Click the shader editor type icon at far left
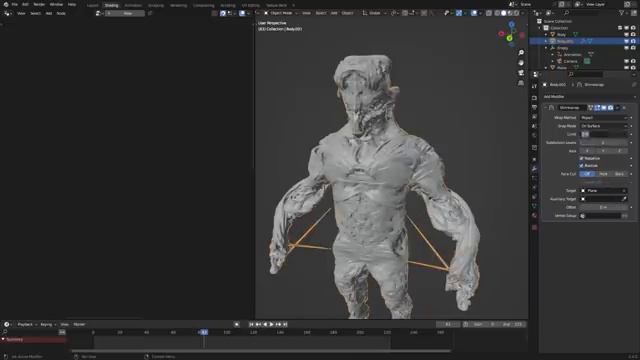The width and height of the screenshot is (640, 360). tap(7, 13)
